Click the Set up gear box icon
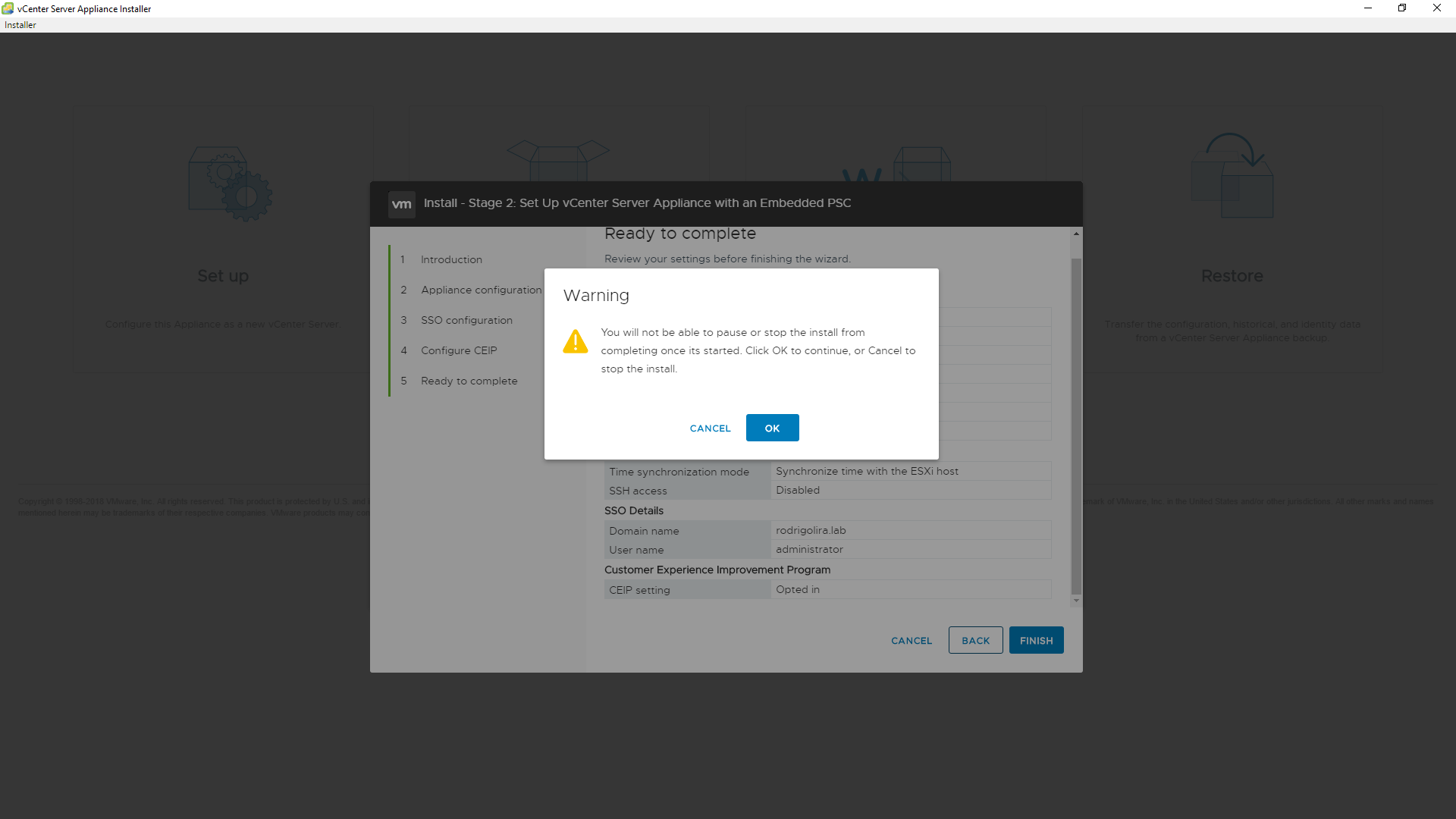 (231, 184)
